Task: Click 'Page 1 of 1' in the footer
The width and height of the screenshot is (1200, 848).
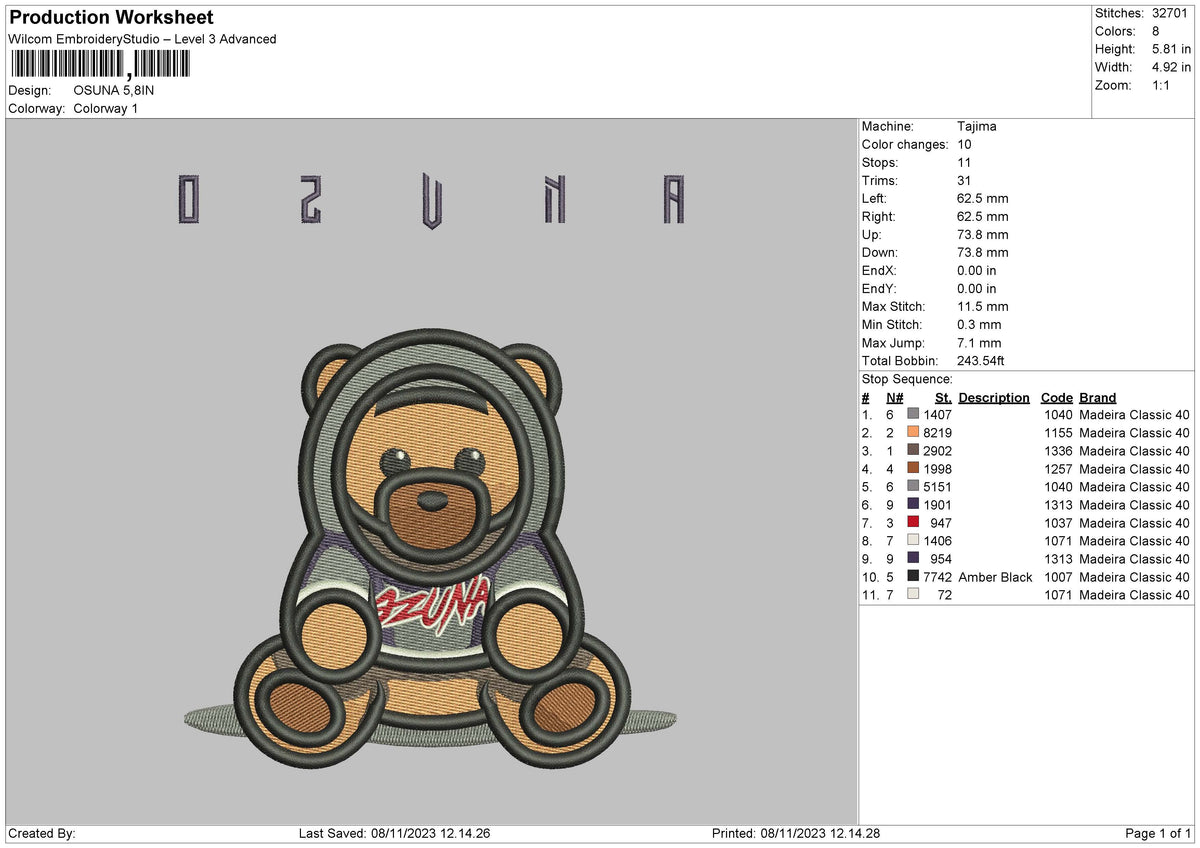Action: click(x=1158, y=833)
